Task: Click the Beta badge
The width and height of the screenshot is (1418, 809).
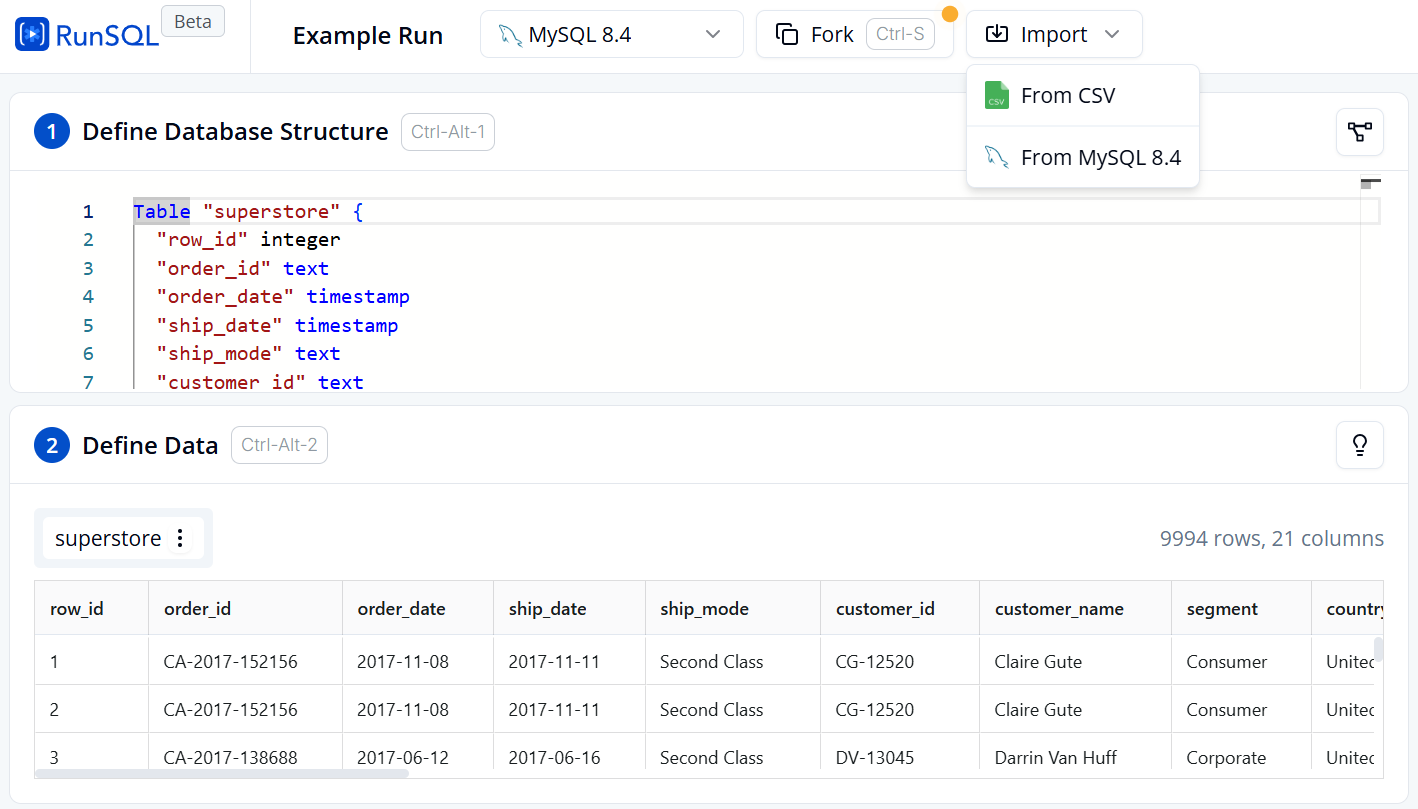Action: 192,22
